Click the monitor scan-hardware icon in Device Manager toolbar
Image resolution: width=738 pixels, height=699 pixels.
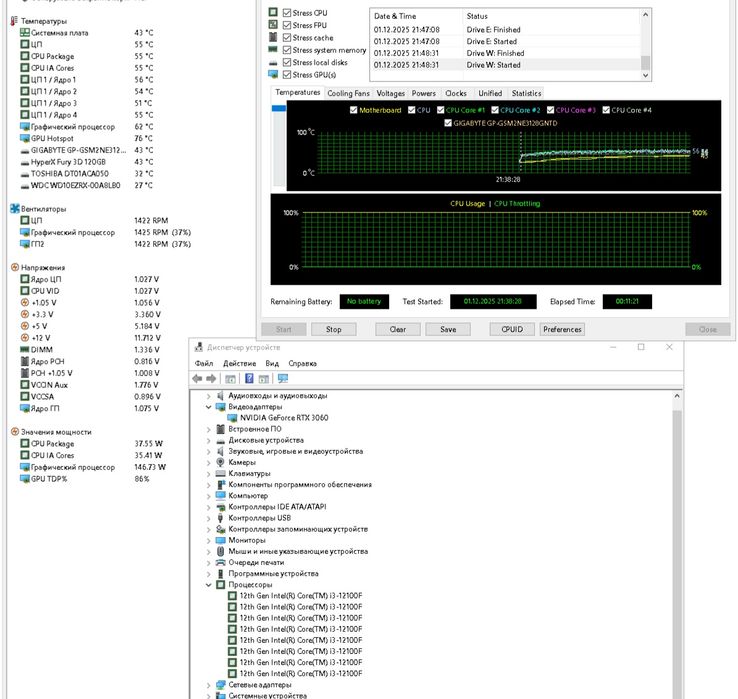pos(282,378)
